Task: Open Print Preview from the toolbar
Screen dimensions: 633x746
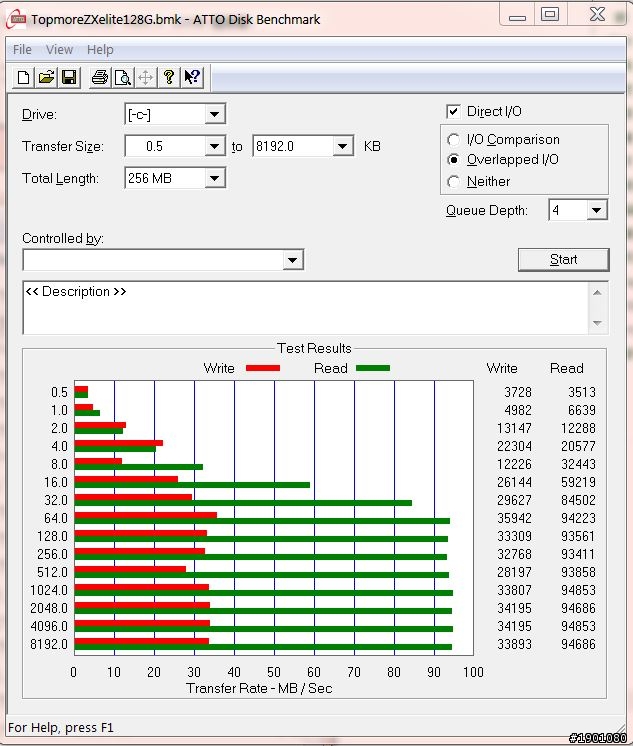Action: tap(123, 77)
